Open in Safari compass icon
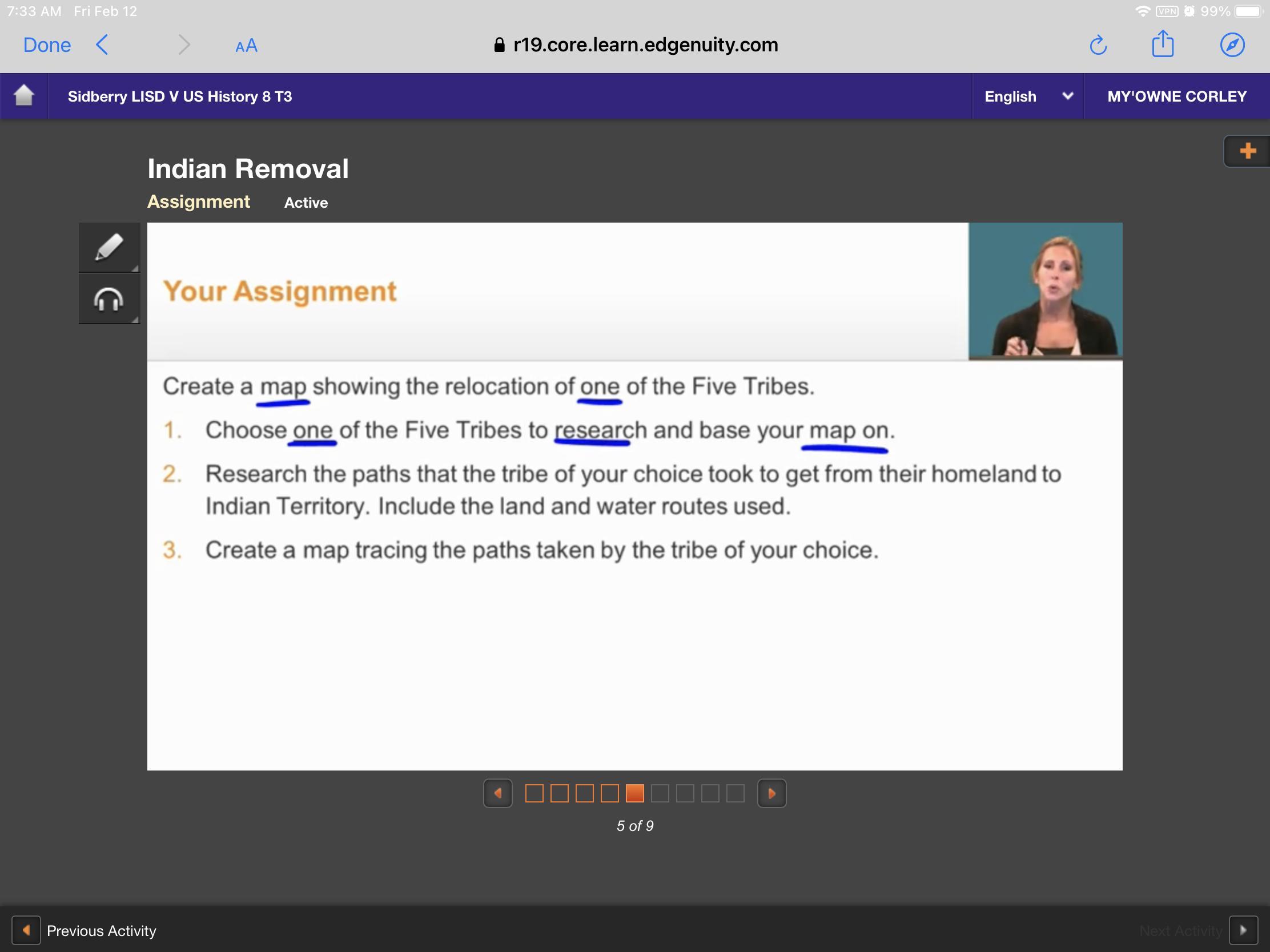The height and width of the screenshot is (952, 1270). pos(1232,45)
